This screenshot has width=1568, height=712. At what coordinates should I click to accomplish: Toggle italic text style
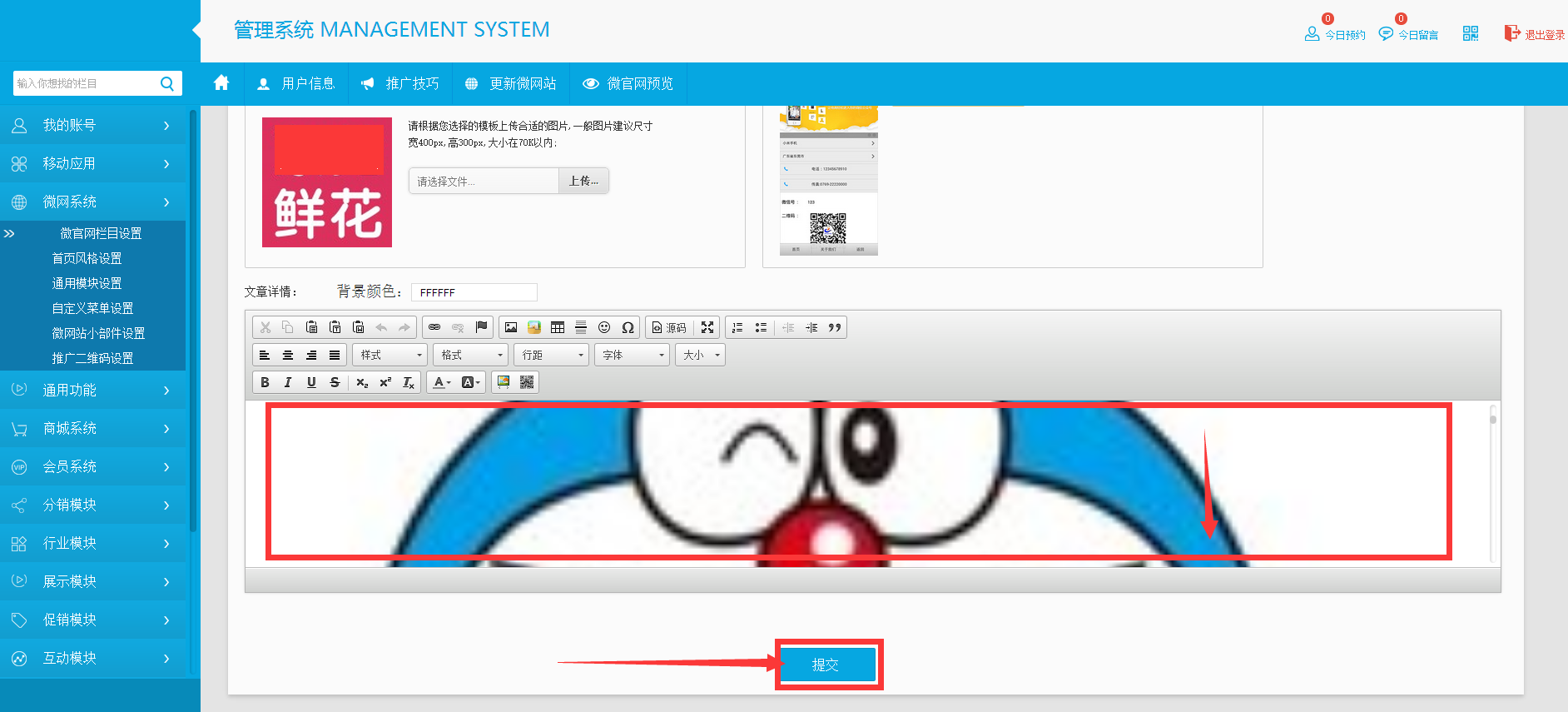pyautogui.click(x=288, y=382)
